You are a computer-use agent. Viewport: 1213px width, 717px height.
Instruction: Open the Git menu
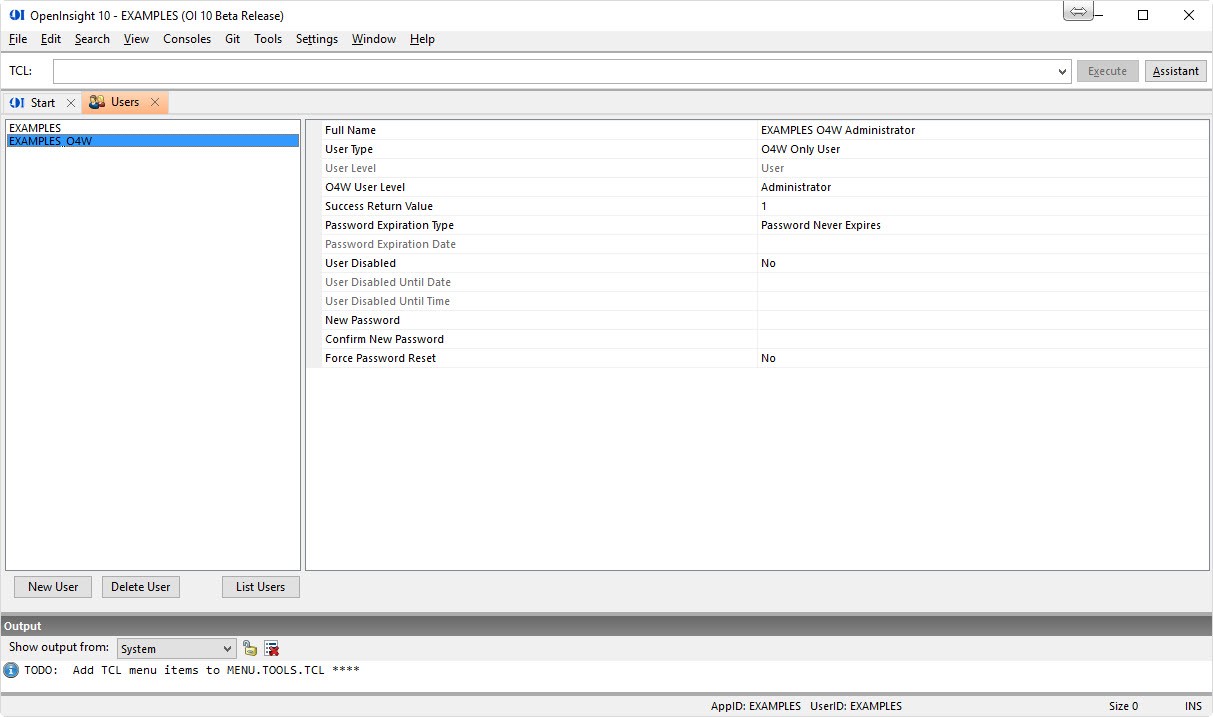coord(232,39)
